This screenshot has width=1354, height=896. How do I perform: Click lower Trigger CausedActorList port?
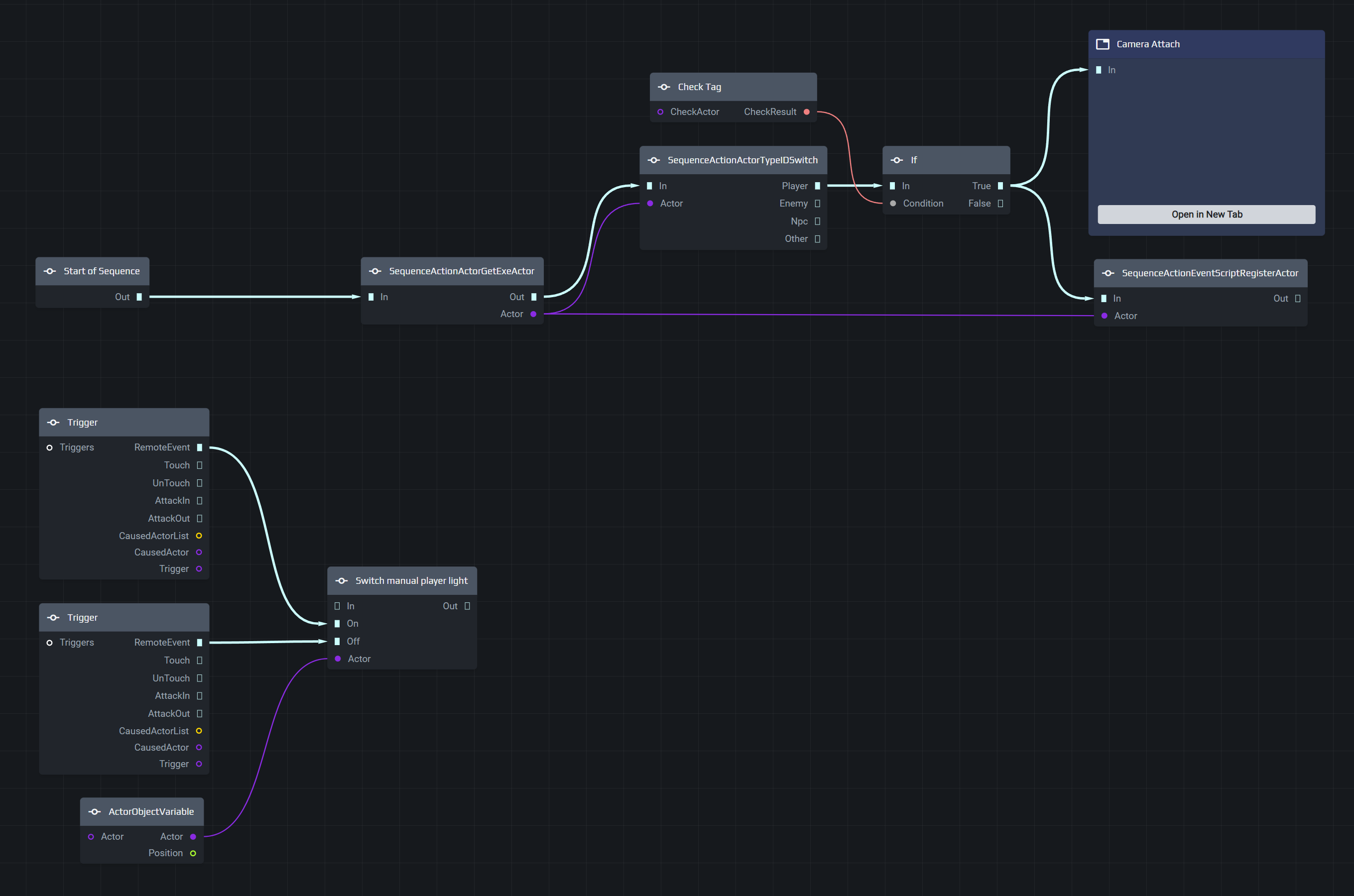(199, 731)
